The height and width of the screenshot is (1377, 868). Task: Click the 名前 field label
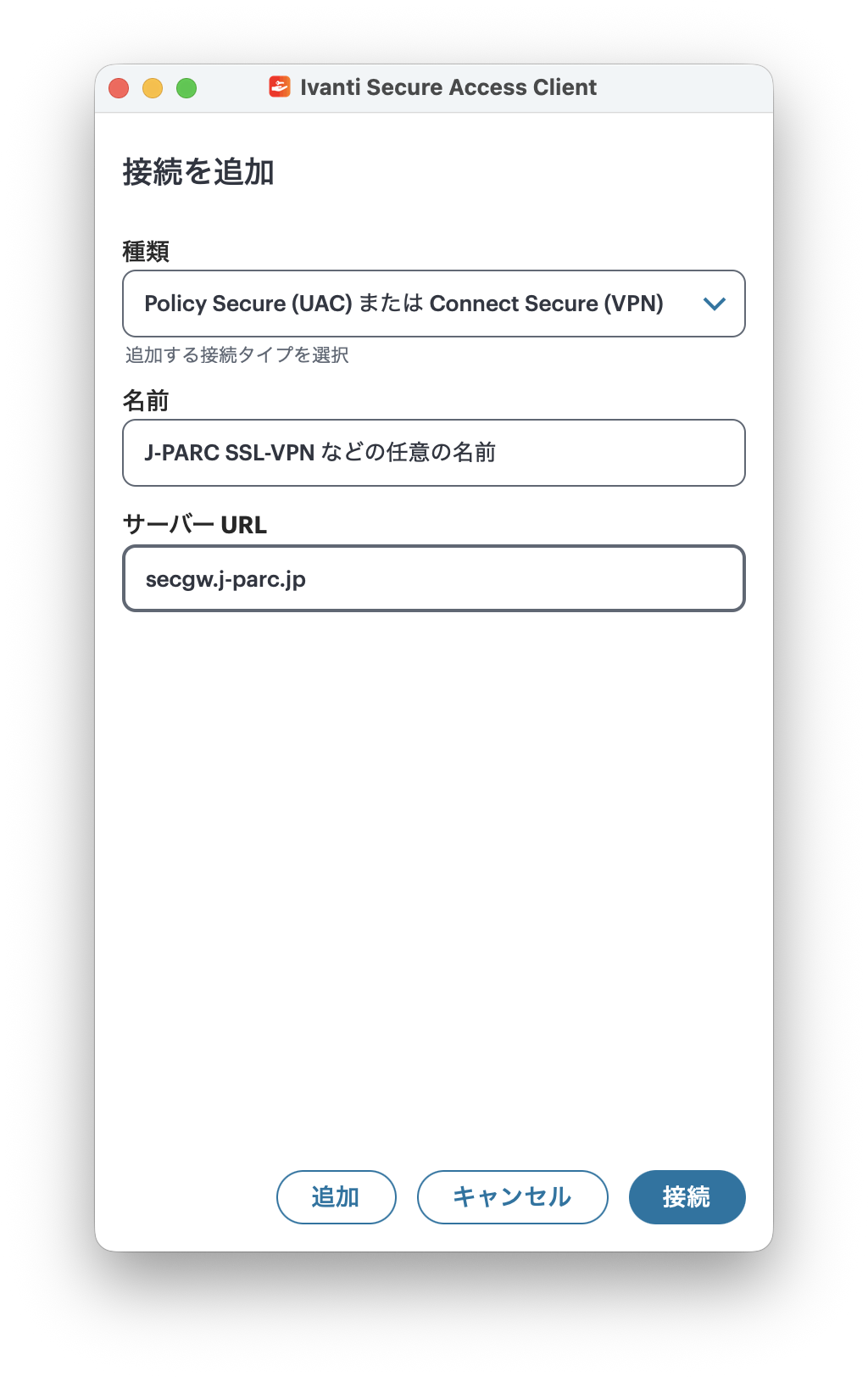[x=146, y=401]
